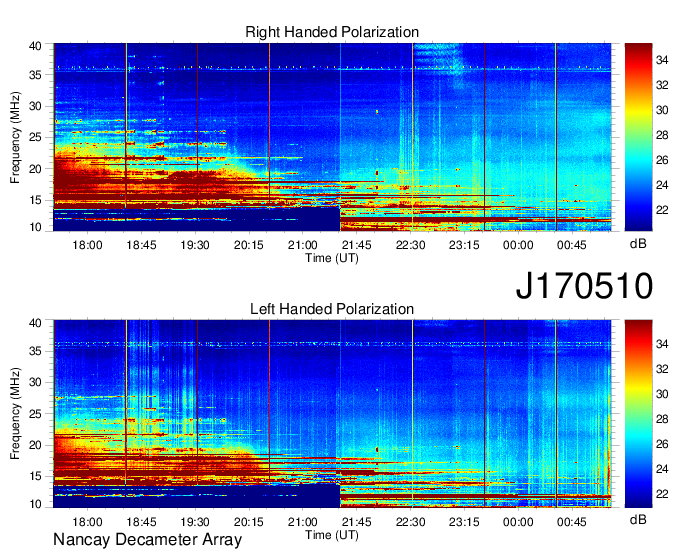
Task: Click the 40 MHz tick on the right-handed plot
Action: pyautogui.click(x=35, y=46)
